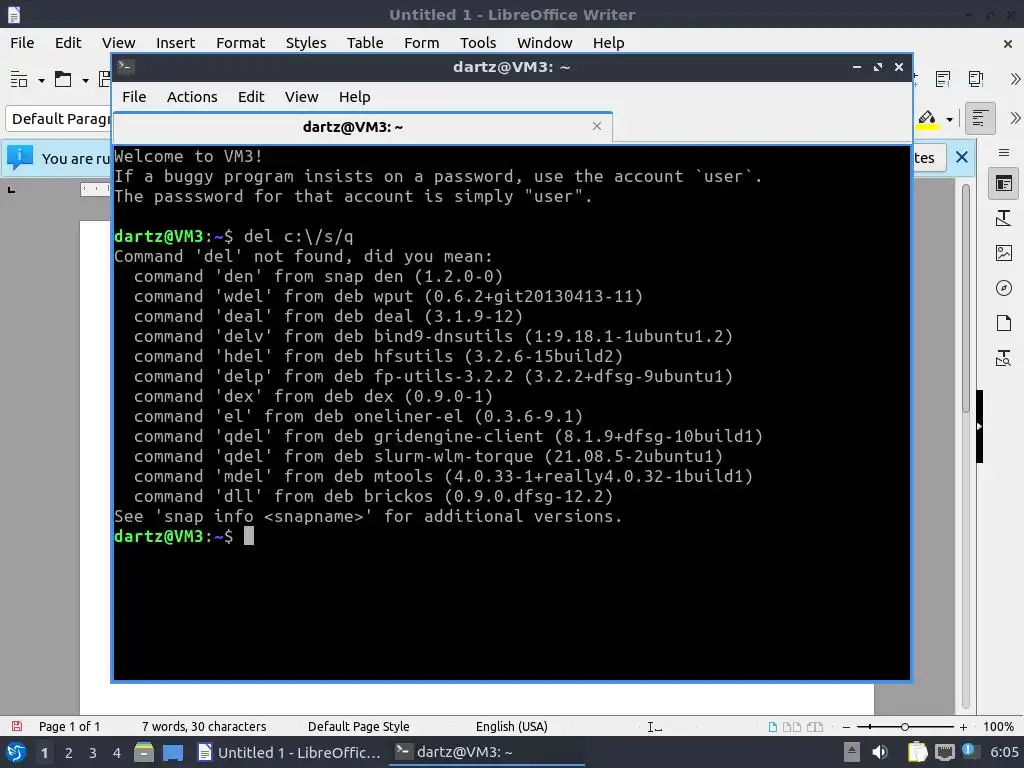Open the sidebar Styles deck
Viewport: 1024px width, 768px height.
tap(1004, 218)
